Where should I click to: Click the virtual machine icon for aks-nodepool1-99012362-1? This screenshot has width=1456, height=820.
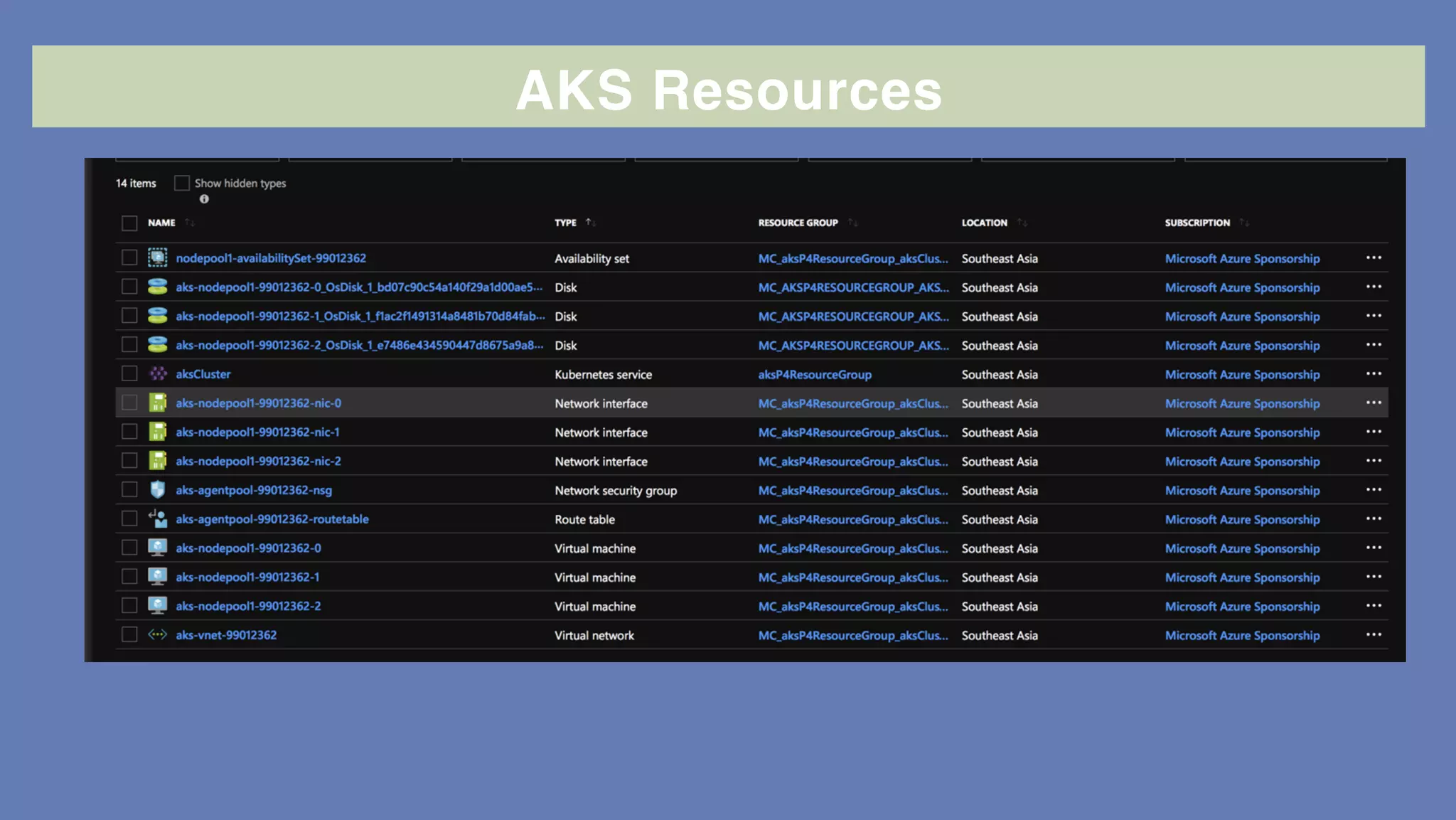(x=157, y=577)
